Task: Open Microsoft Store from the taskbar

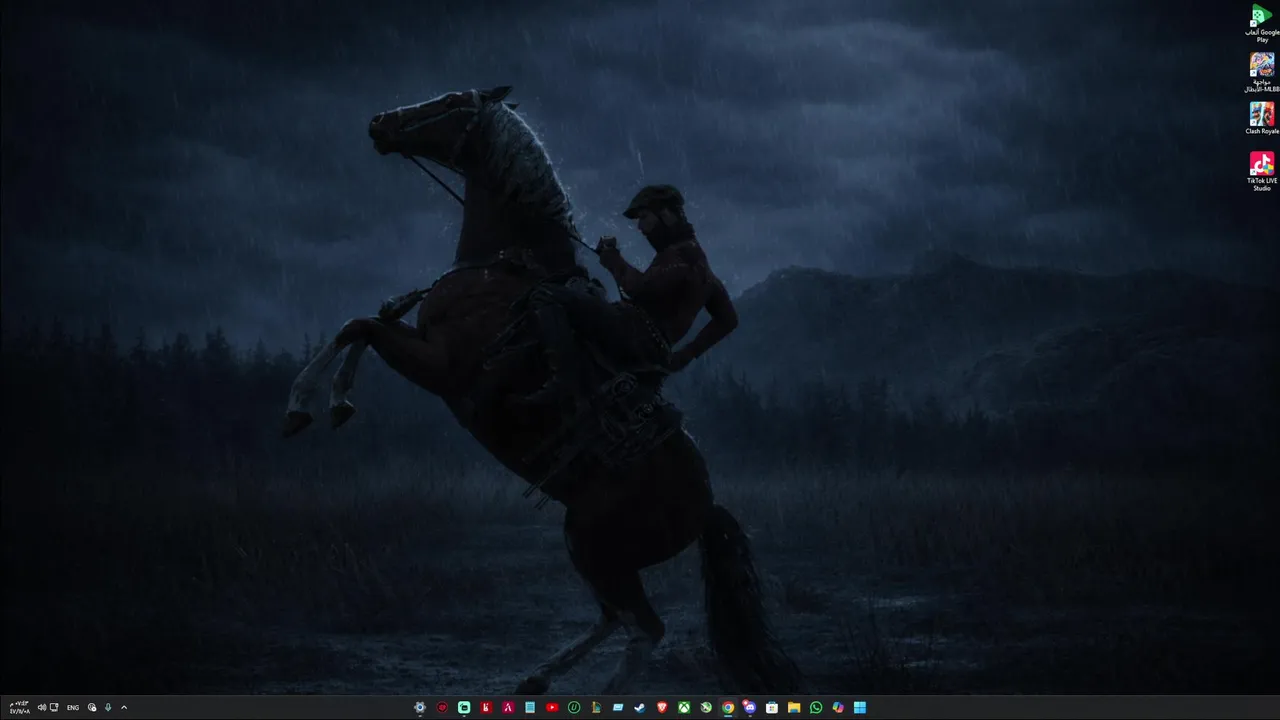Action: (772, 707)
